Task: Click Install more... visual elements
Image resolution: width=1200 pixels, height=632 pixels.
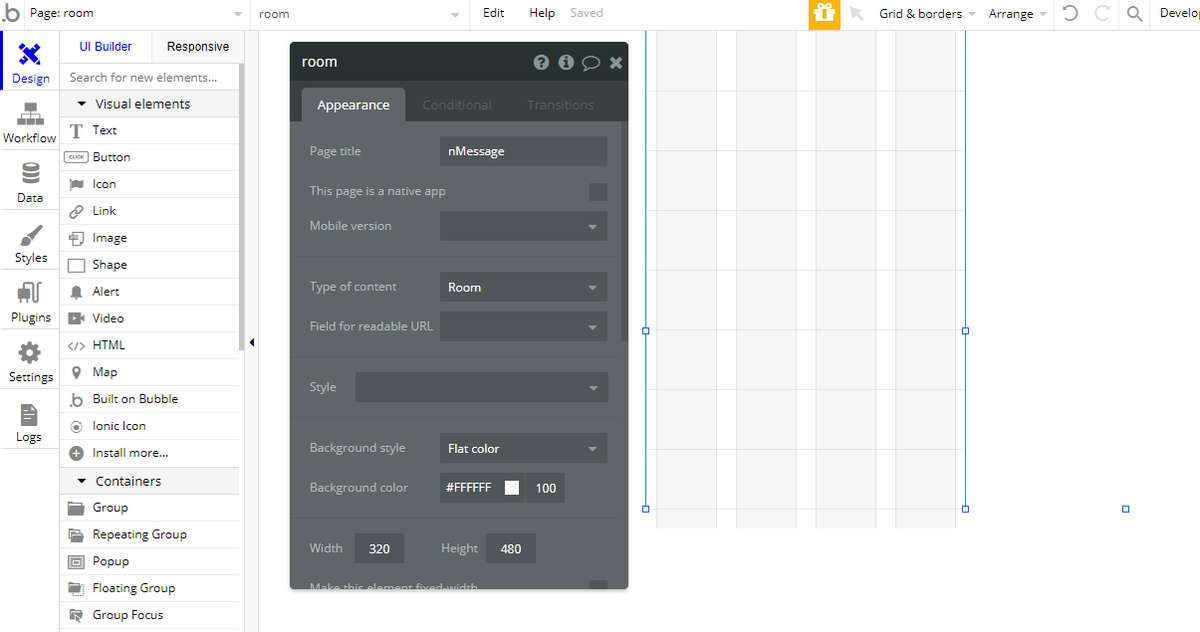Action: coord(150,453)
